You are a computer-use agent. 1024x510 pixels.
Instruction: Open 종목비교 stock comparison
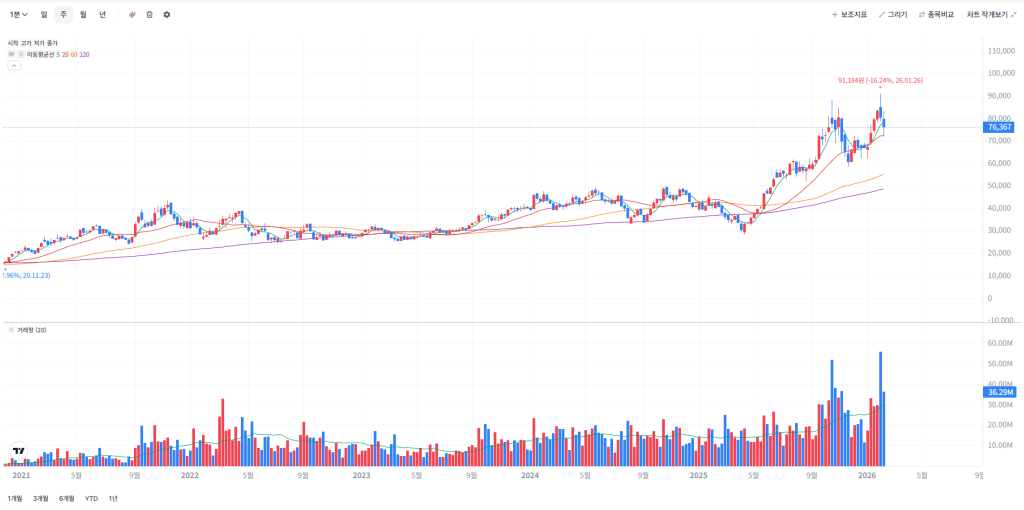point(936,15)
